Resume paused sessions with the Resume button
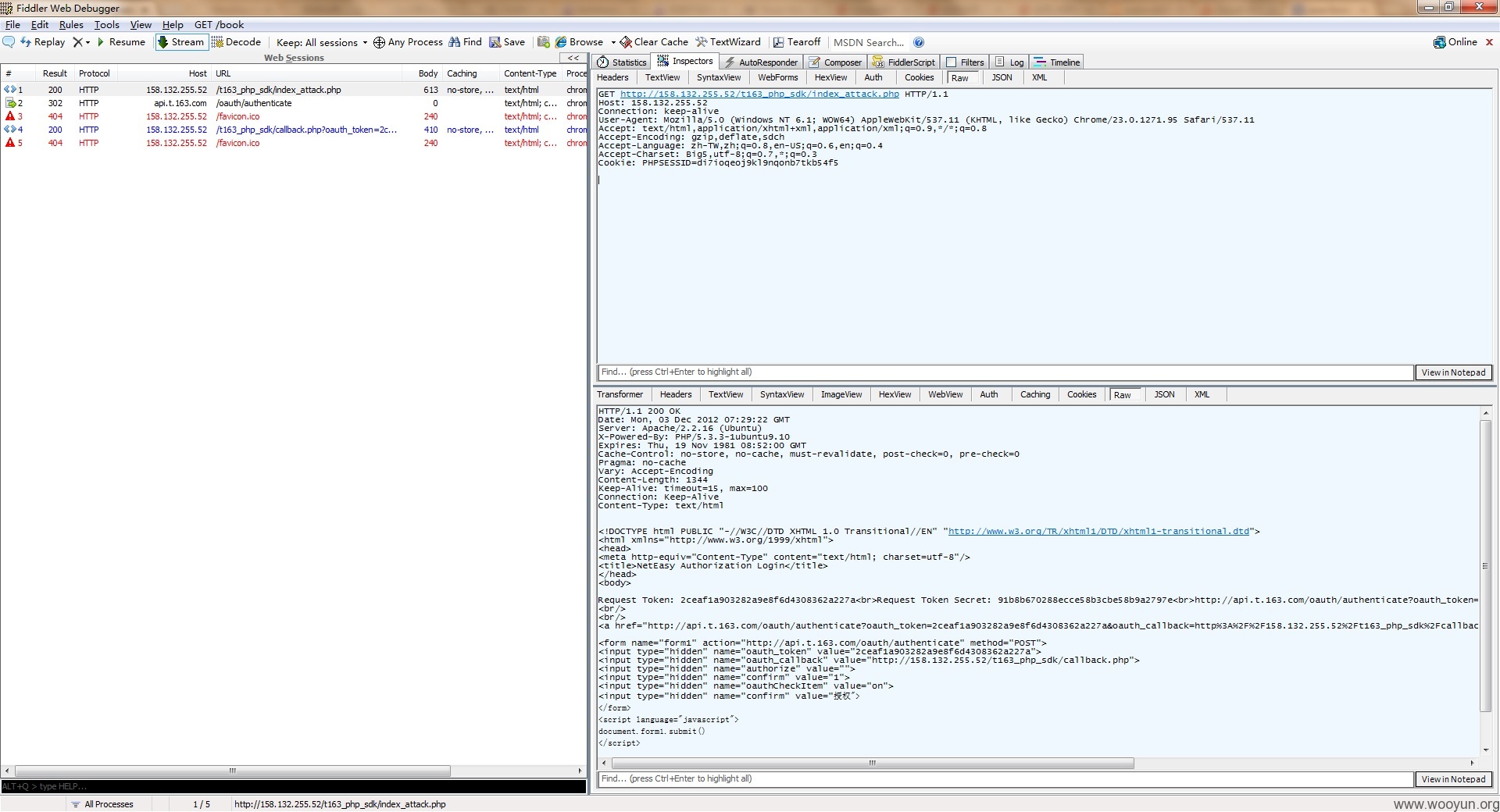Viewport: 1500px width, 812px height. pos(121,42)
